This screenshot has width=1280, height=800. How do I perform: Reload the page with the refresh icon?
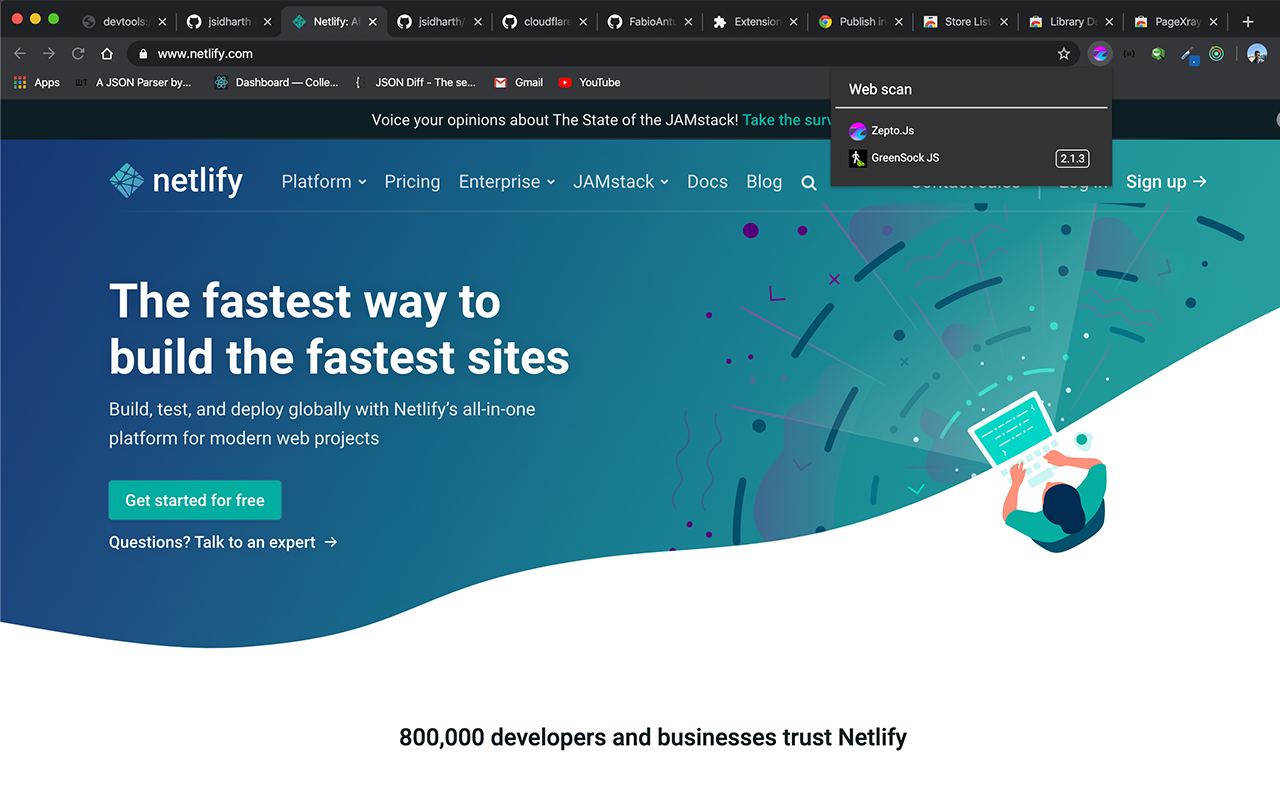point(78,54)
